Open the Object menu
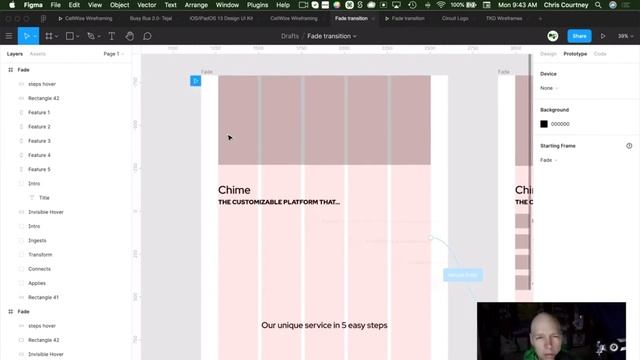Viewport: 640px width, 360px height. pyautogui.click(x=119, y=5)
